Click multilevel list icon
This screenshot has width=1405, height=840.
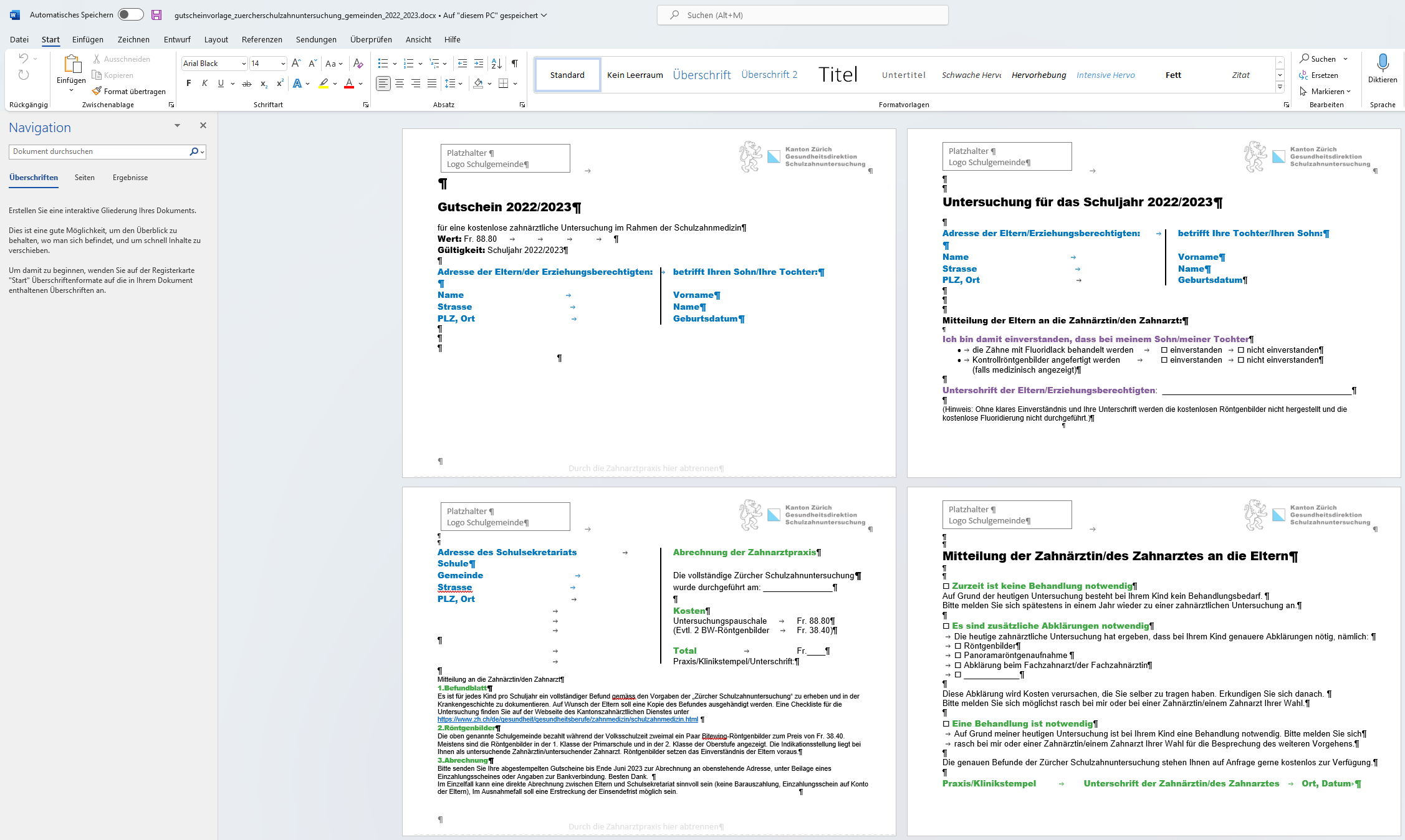(x=434, y=63)
